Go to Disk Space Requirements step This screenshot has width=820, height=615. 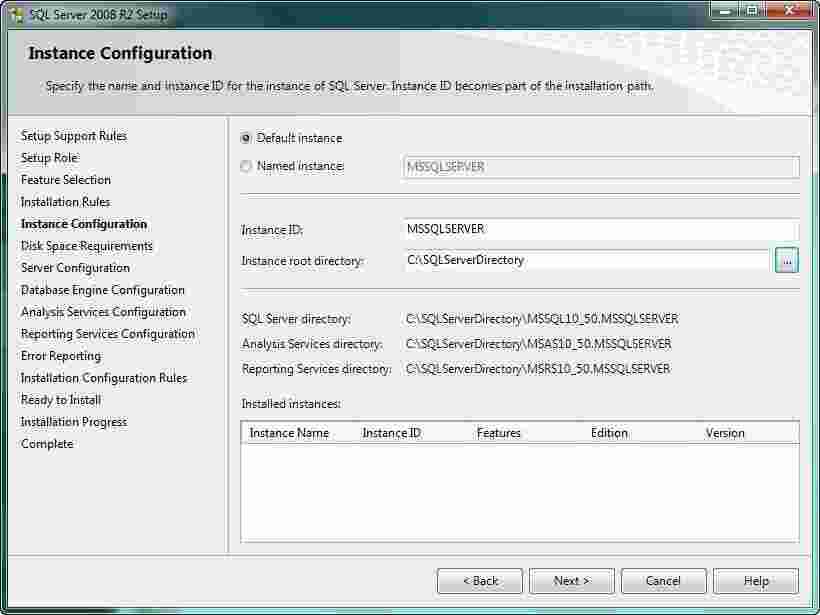87,246
